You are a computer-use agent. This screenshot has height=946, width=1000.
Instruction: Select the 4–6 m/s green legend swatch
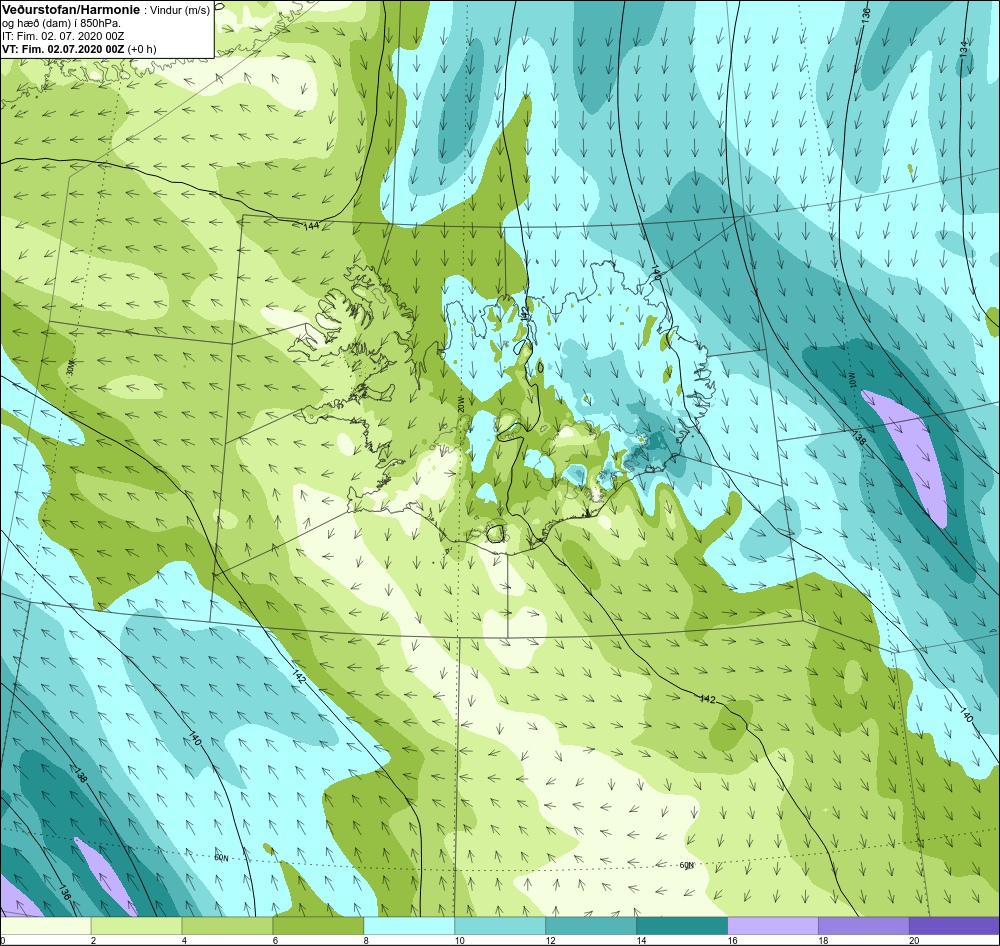click(227, 926)
